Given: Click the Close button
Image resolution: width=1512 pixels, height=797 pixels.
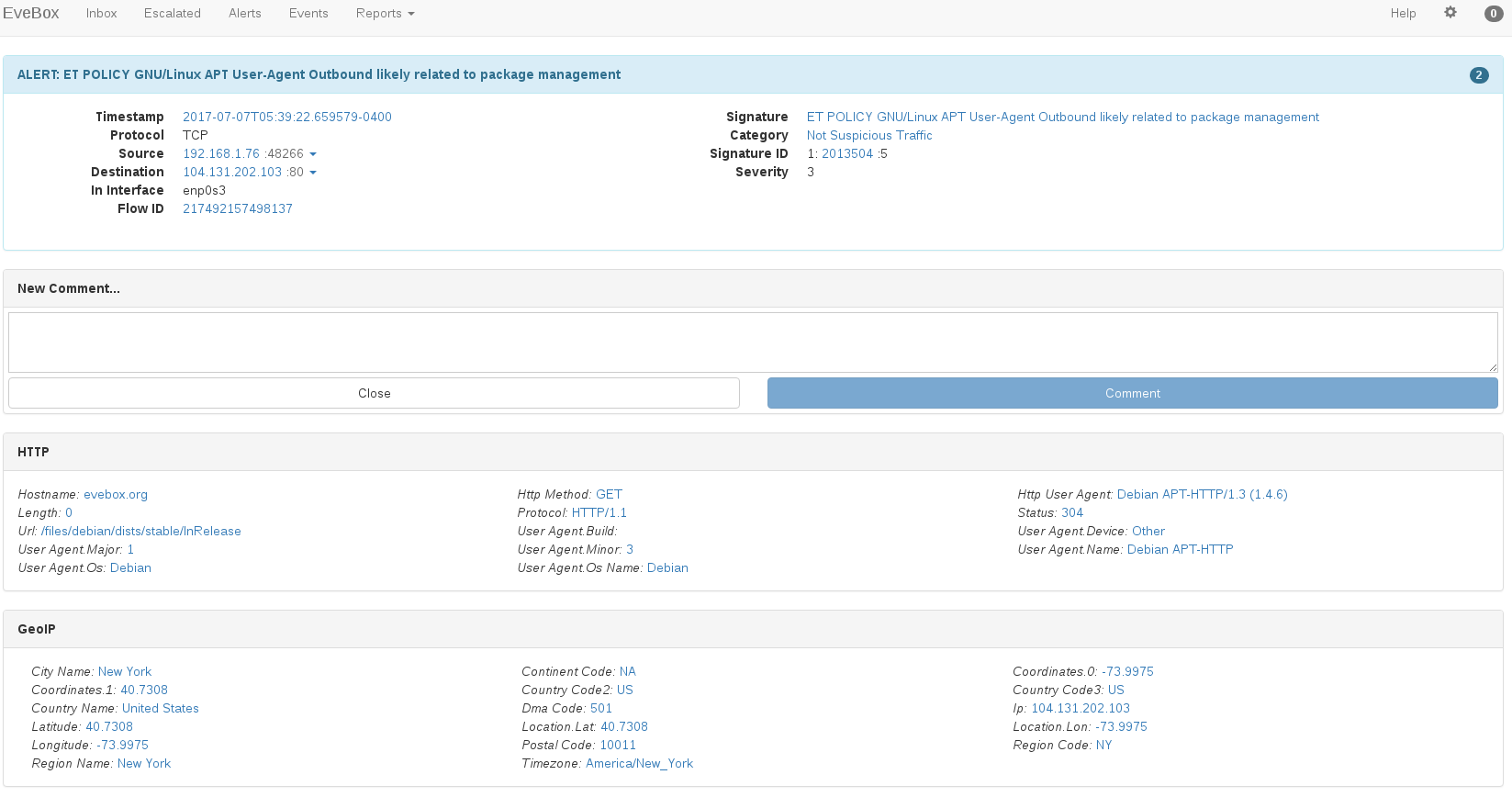Looking at the screenshot, I should pyautogui.click(x=374, y=393).
